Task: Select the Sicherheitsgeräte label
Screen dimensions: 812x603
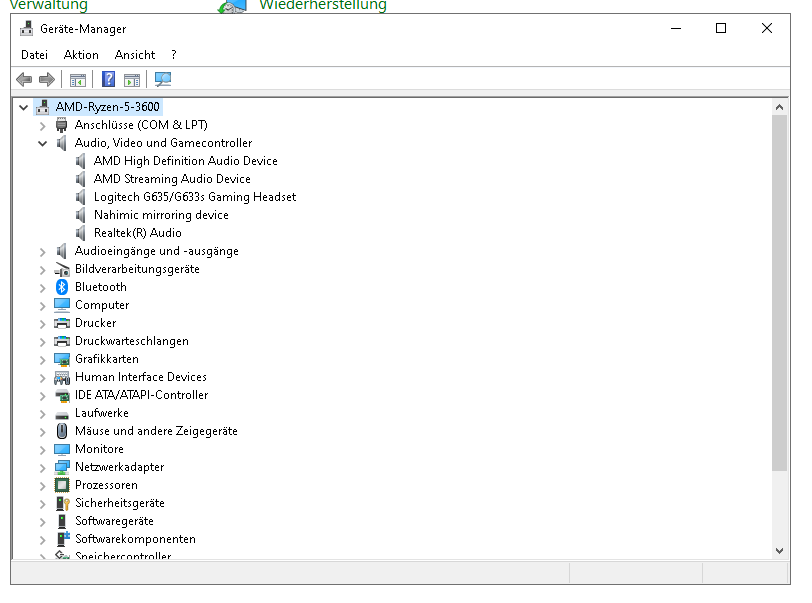Action: pos(120,504)
